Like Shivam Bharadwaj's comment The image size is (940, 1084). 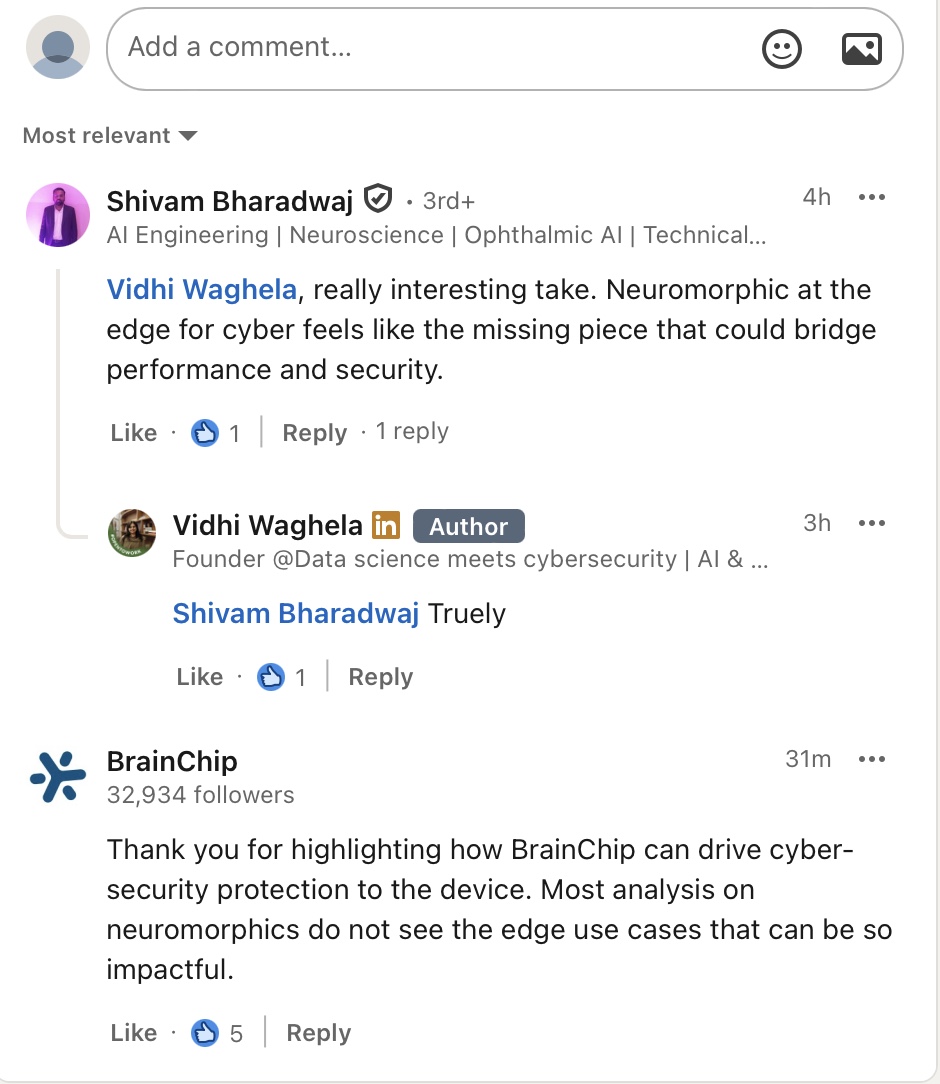tap(134, 433)
